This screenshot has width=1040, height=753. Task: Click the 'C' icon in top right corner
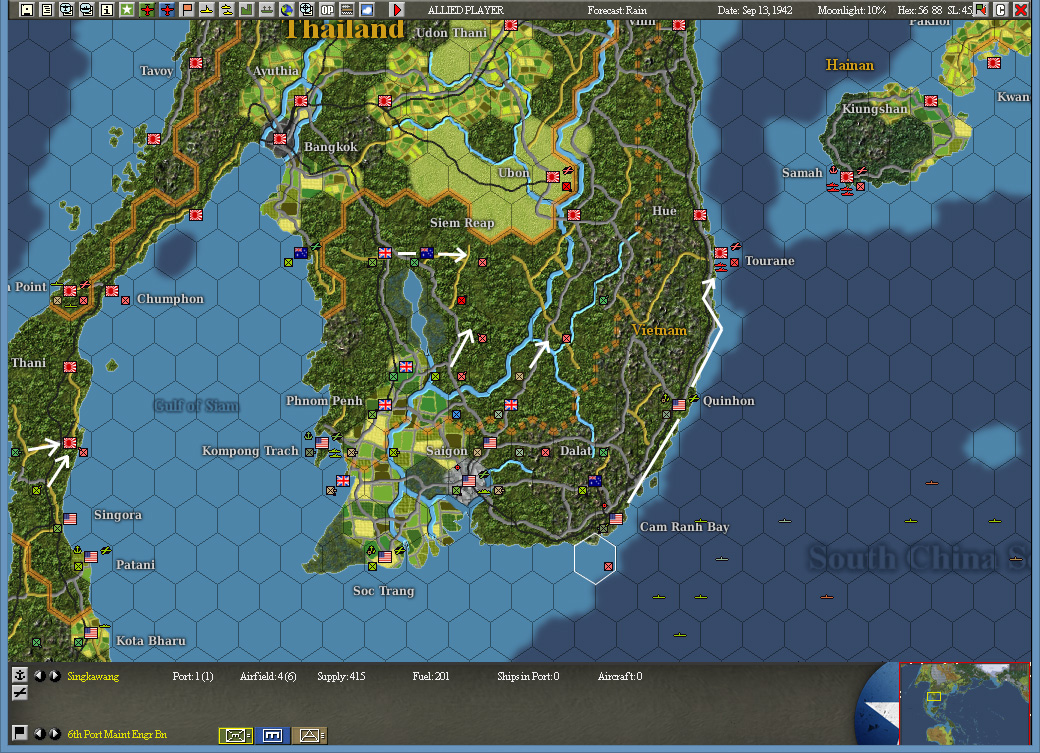[1001, 9]
